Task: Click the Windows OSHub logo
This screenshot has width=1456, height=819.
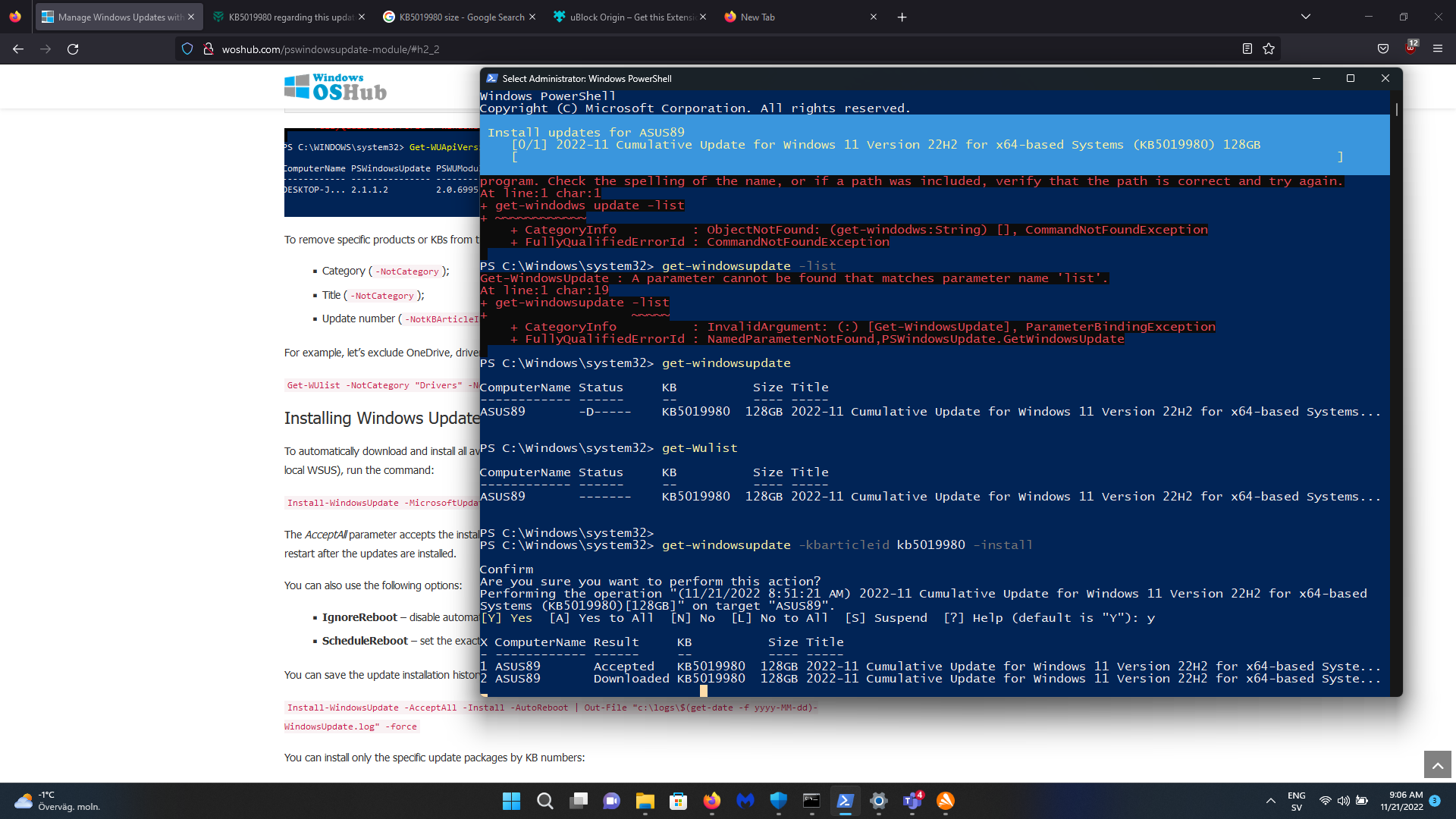Action: 335,87
